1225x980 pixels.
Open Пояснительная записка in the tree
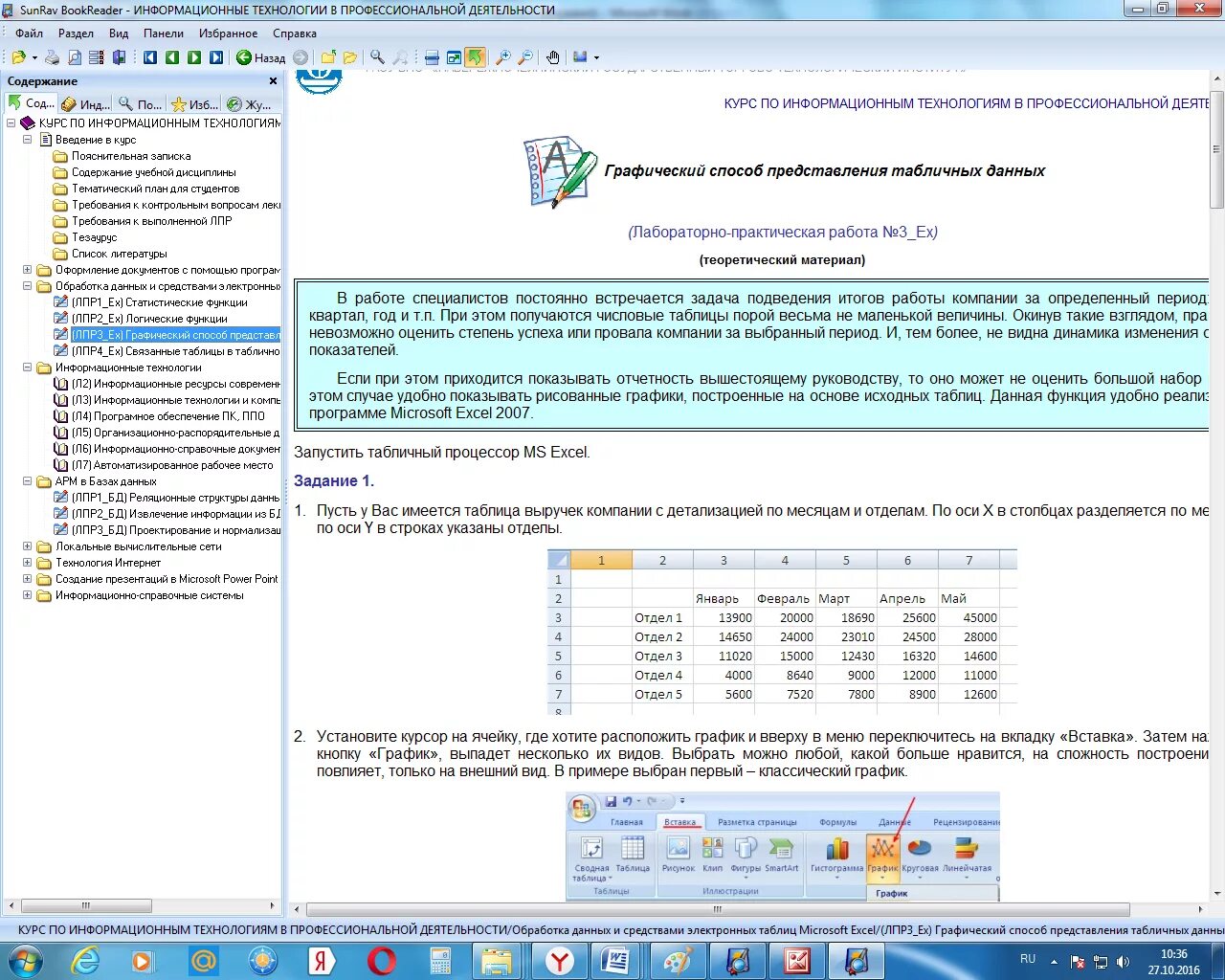pyautogui.click(x=131, y=156)
